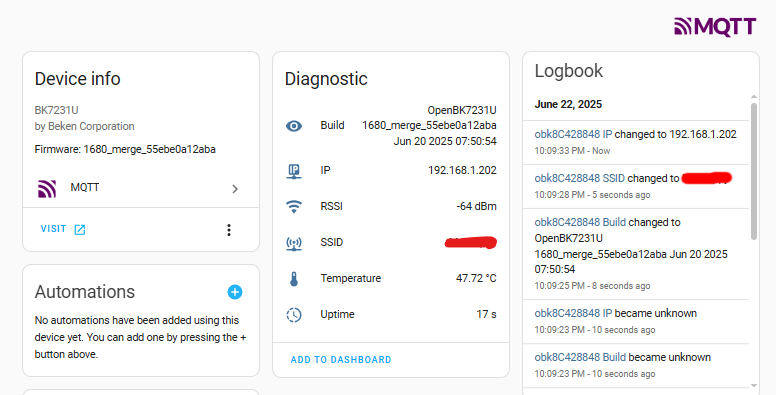776x395 pixels.
Task: Open obk8C428848 Build changed-to logbook link
Action: (580, 222)
